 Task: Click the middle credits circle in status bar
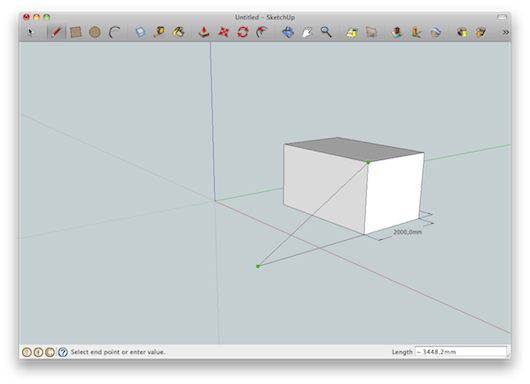38,352
